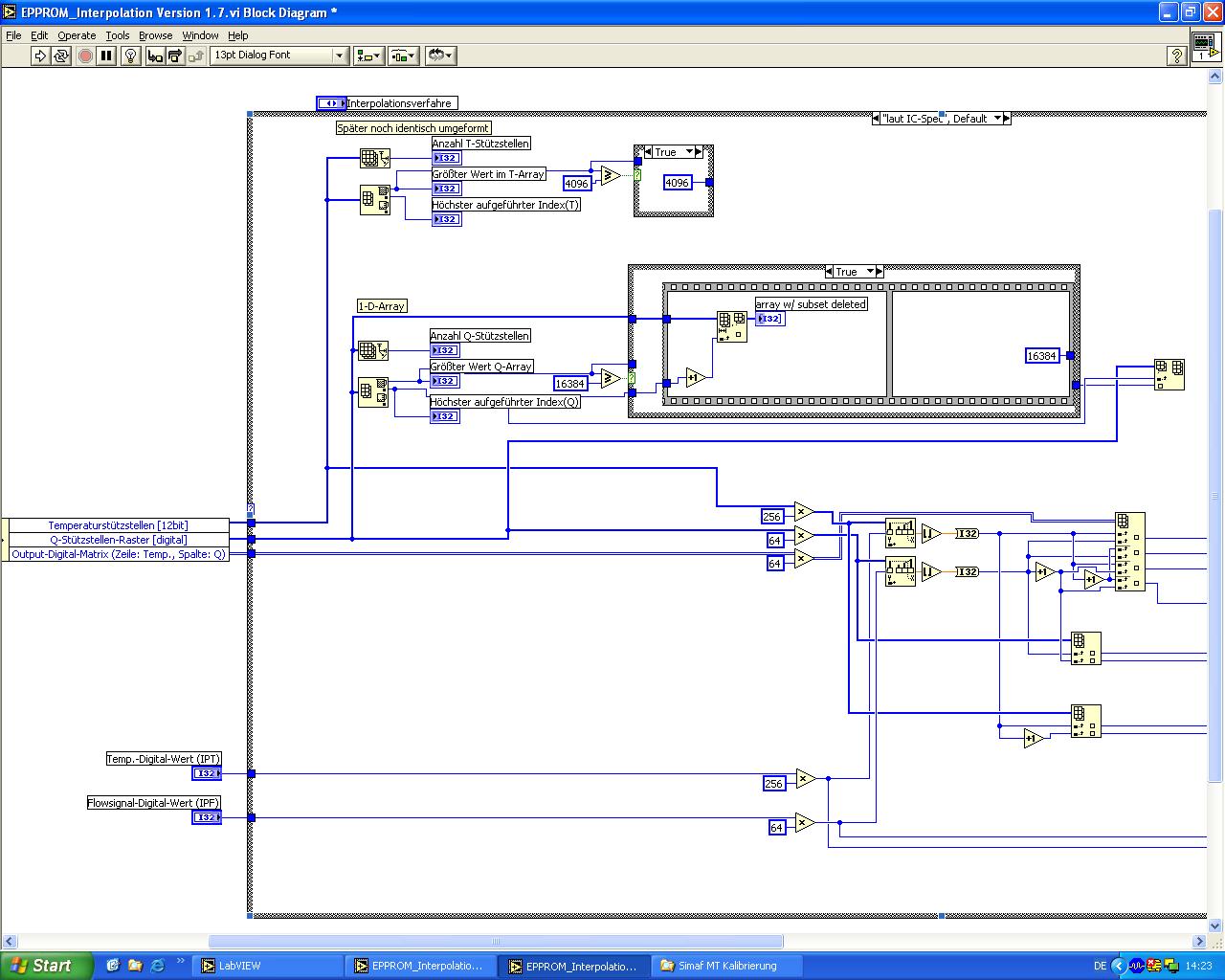Screen dimensions: 1225x980
Task: Open the Operate menu
Action: tap(77, 35)
